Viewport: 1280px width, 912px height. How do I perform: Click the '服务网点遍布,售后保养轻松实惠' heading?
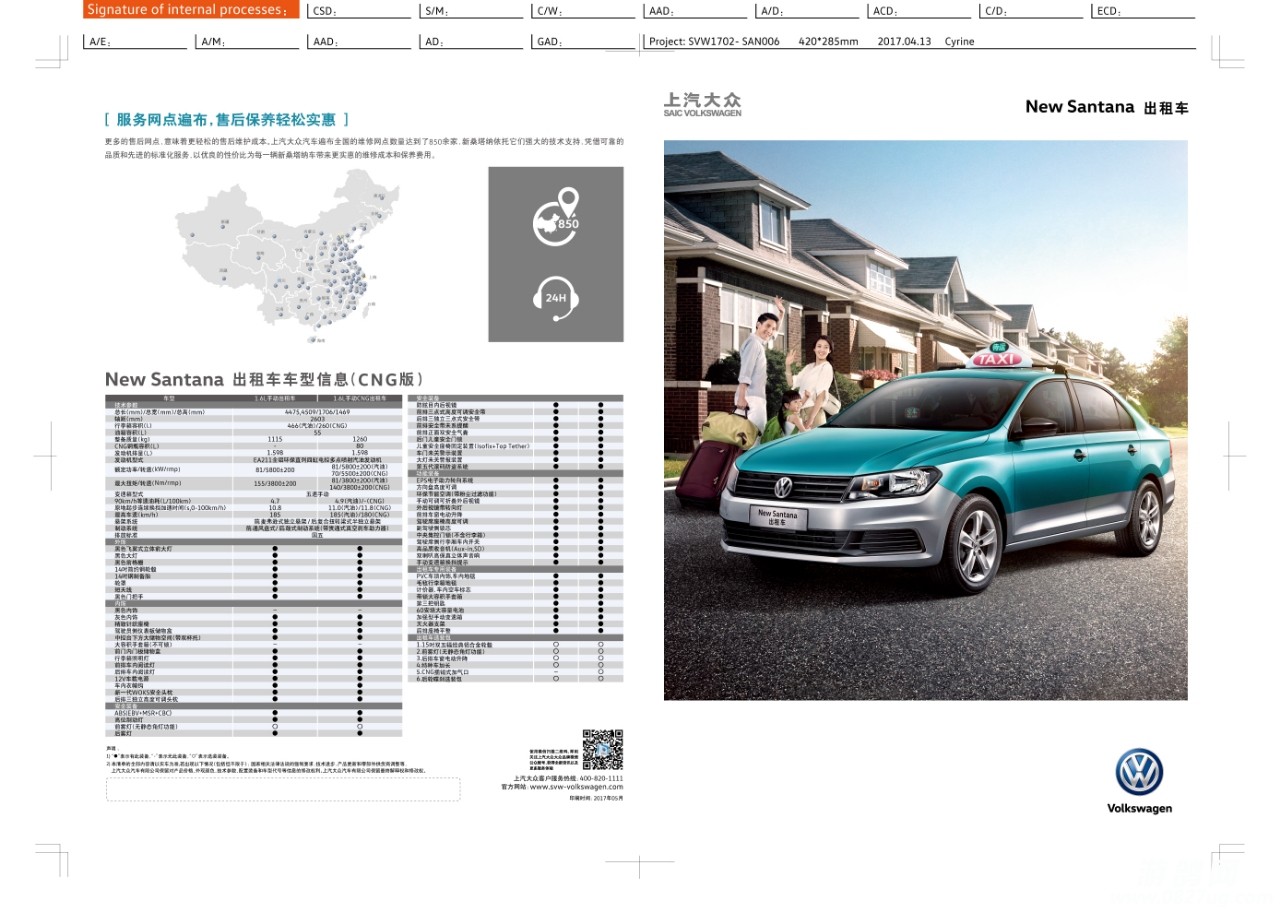coord(227,119)
